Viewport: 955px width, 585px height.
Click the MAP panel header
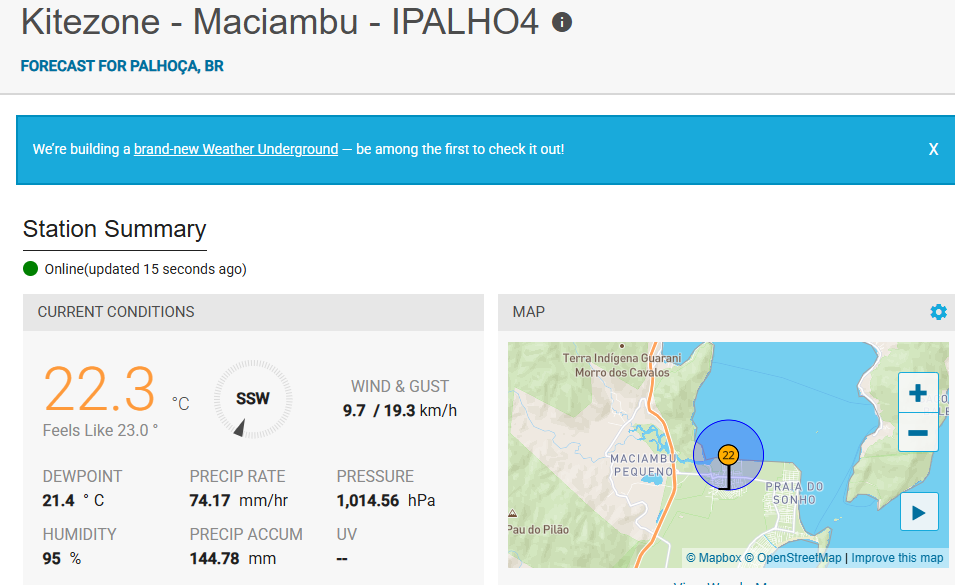(x=528, y=311)
